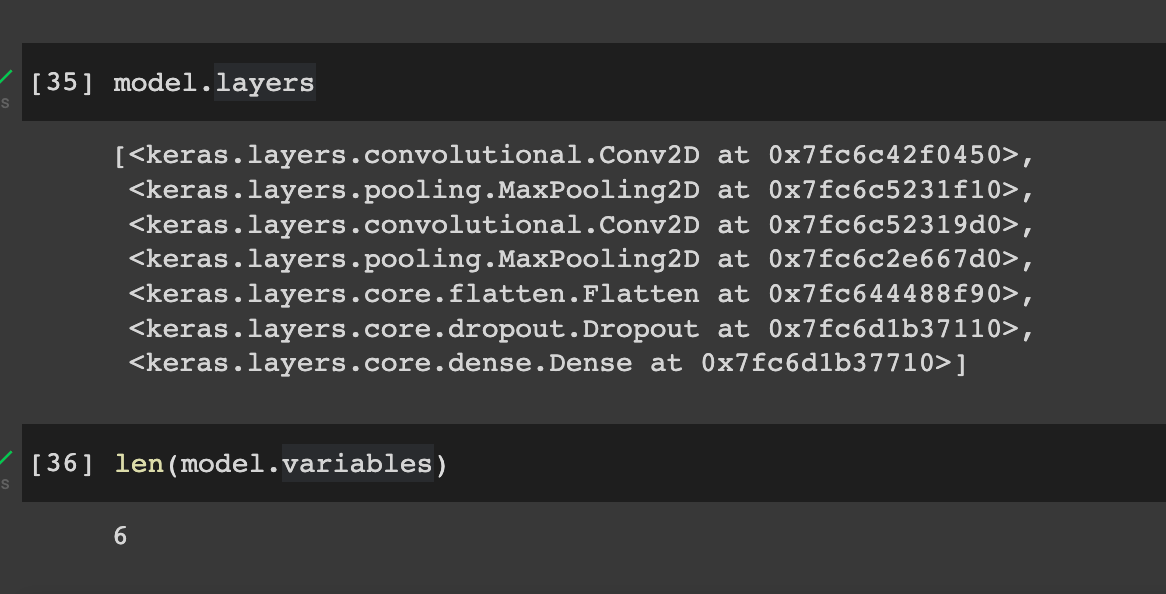Screen dimensions: 1166x594
Task: Click green success checkmark beside cell 35
Action: [6, 77]
